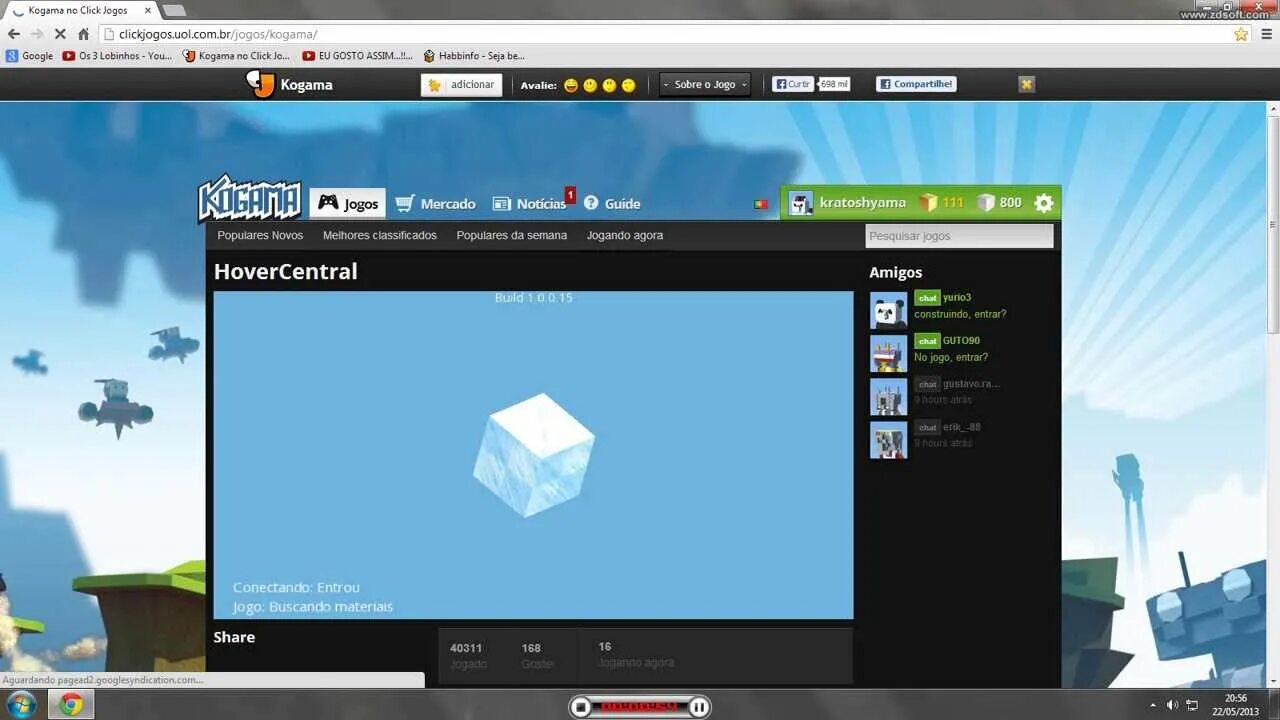Click 'No jogo, entrar?' link
The image size is (1280, 720).
[951, 357]
